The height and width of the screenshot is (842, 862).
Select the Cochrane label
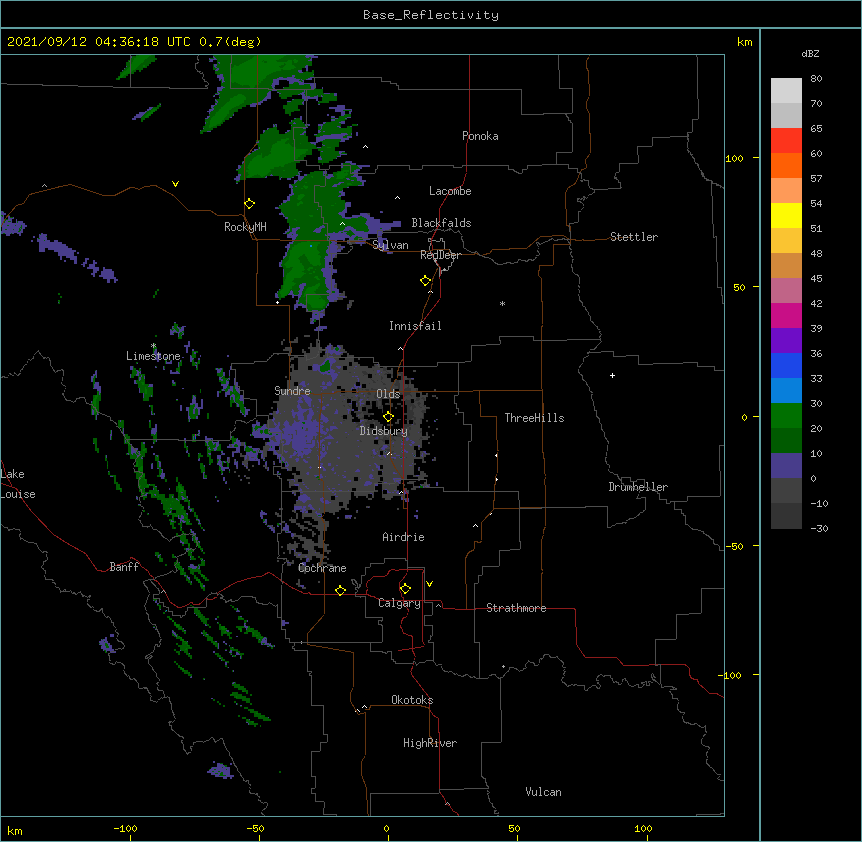tap(322, 568)
